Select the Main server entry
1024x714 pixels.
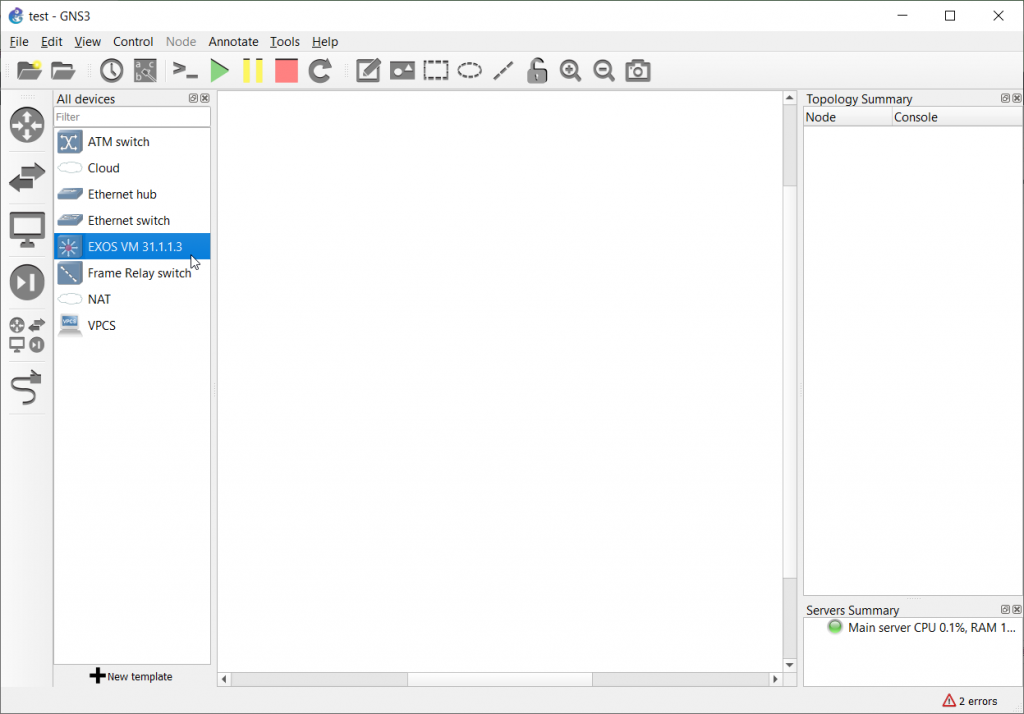pyautogui.click(x=921, y=628)
